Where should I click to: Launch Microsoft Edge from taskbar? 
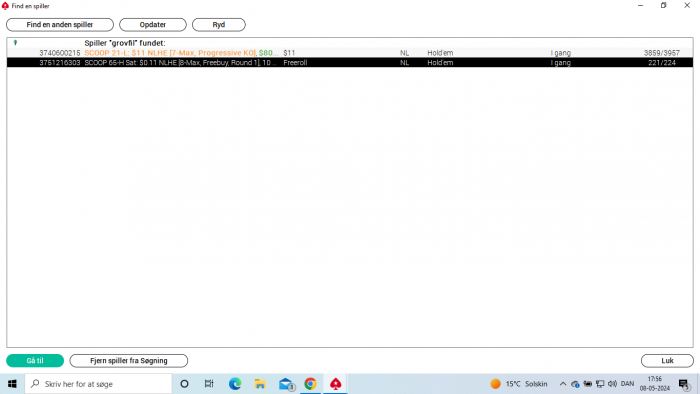click(235, 384)
